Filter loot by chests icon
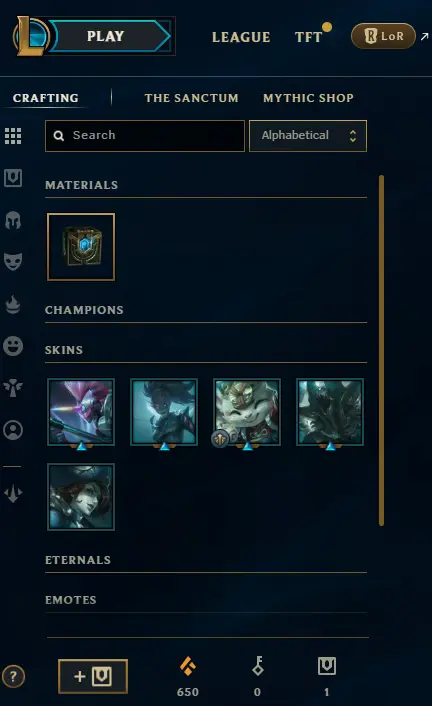 tap(13, 178)
